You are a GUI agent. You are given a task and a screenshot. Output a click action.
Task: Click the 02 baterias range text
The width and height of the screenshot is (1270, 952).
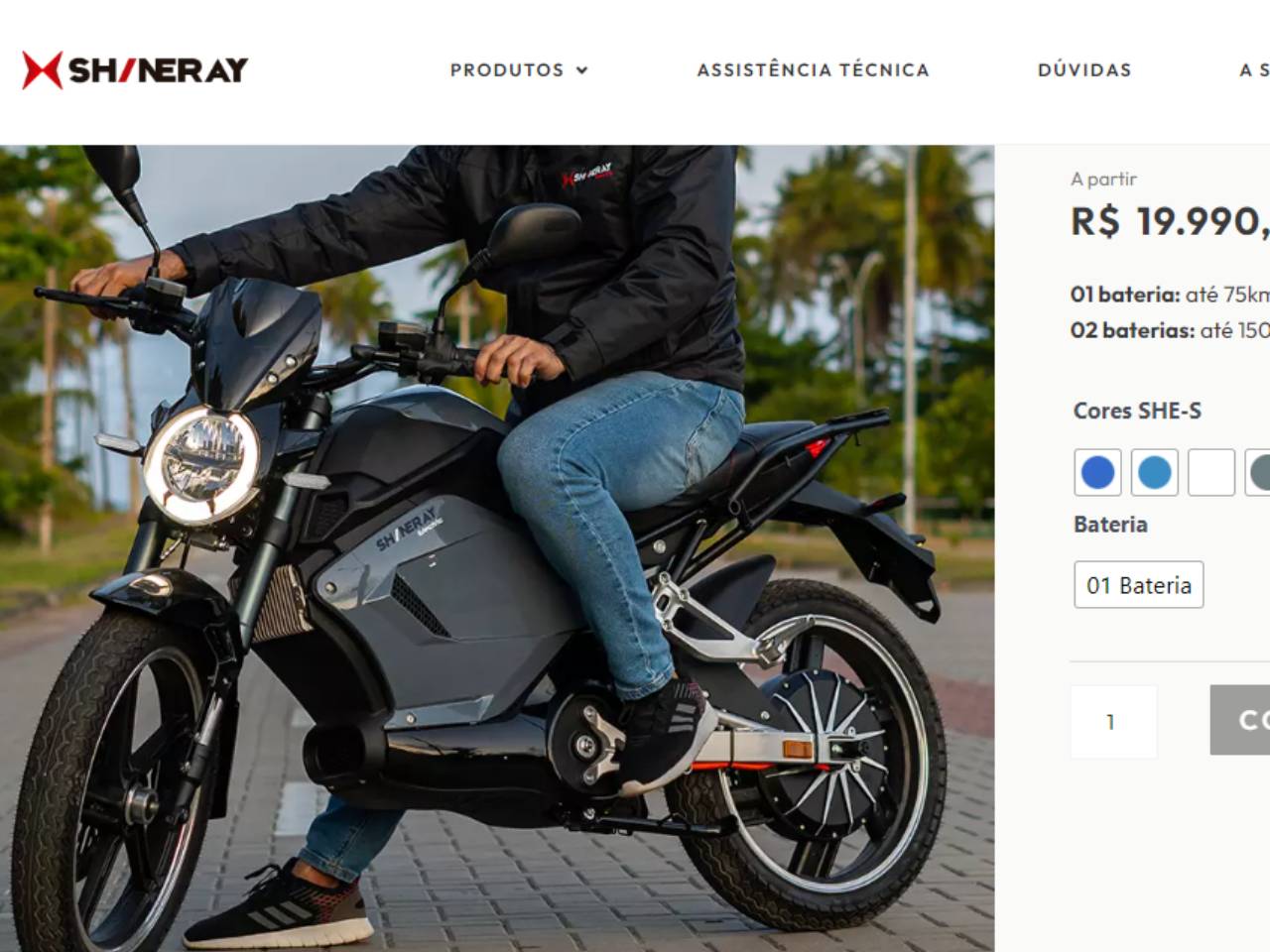[1170, 330]
